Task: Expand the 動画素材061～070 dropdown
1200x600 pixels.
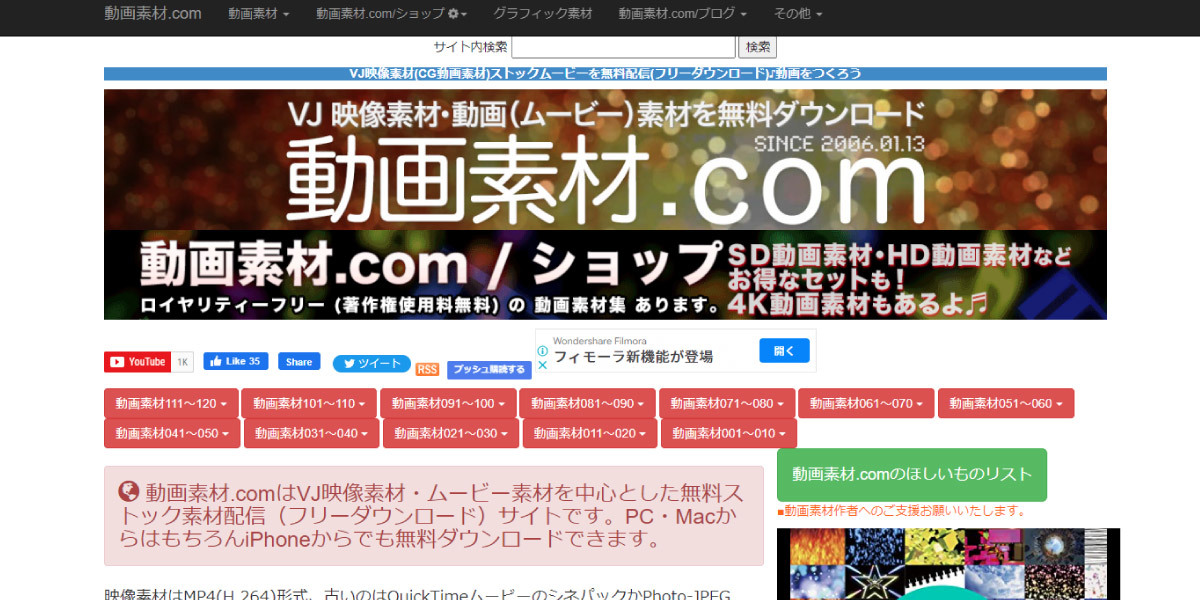Action: coord(866,403)
